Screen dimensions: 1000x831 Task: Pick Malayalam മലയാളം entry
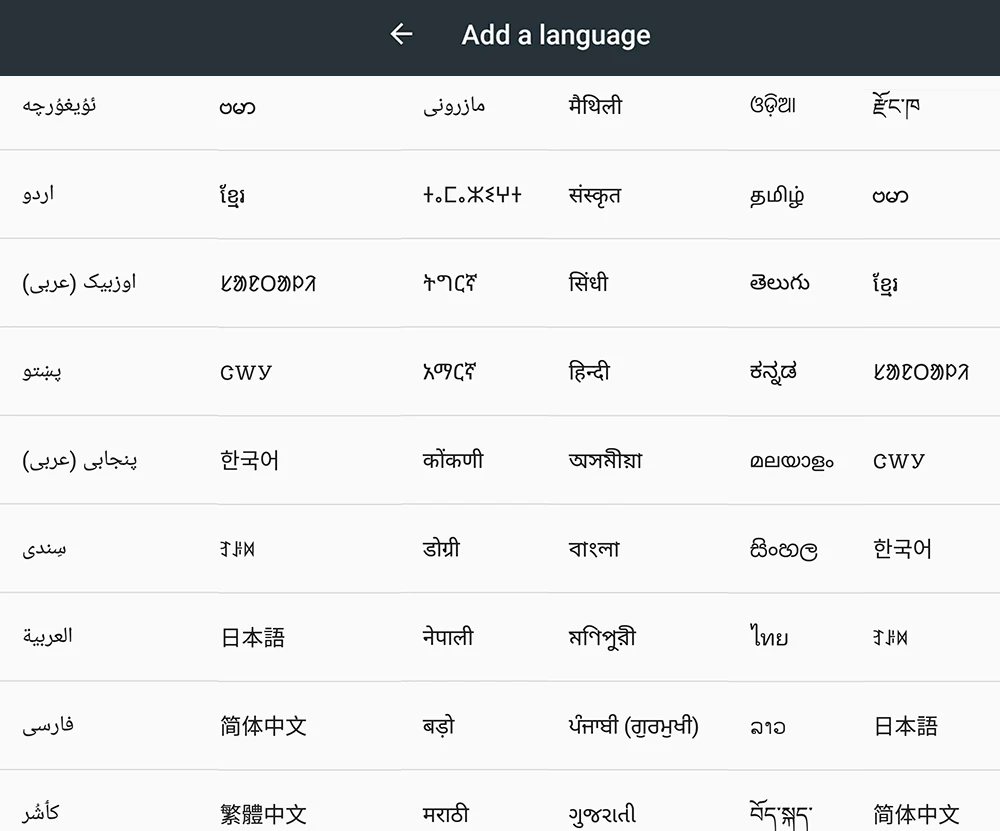point(791,460)
